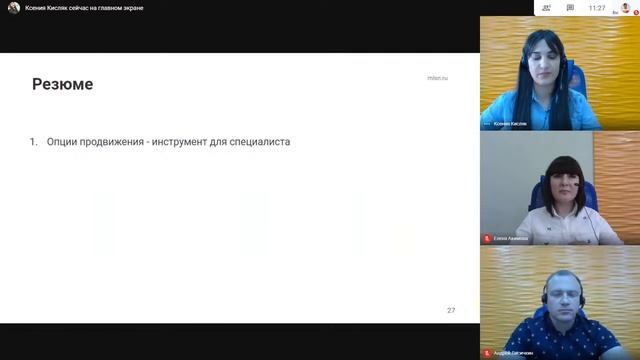
Task: Click the "Резюме" slide heading
Action: (x=62, y=84)
